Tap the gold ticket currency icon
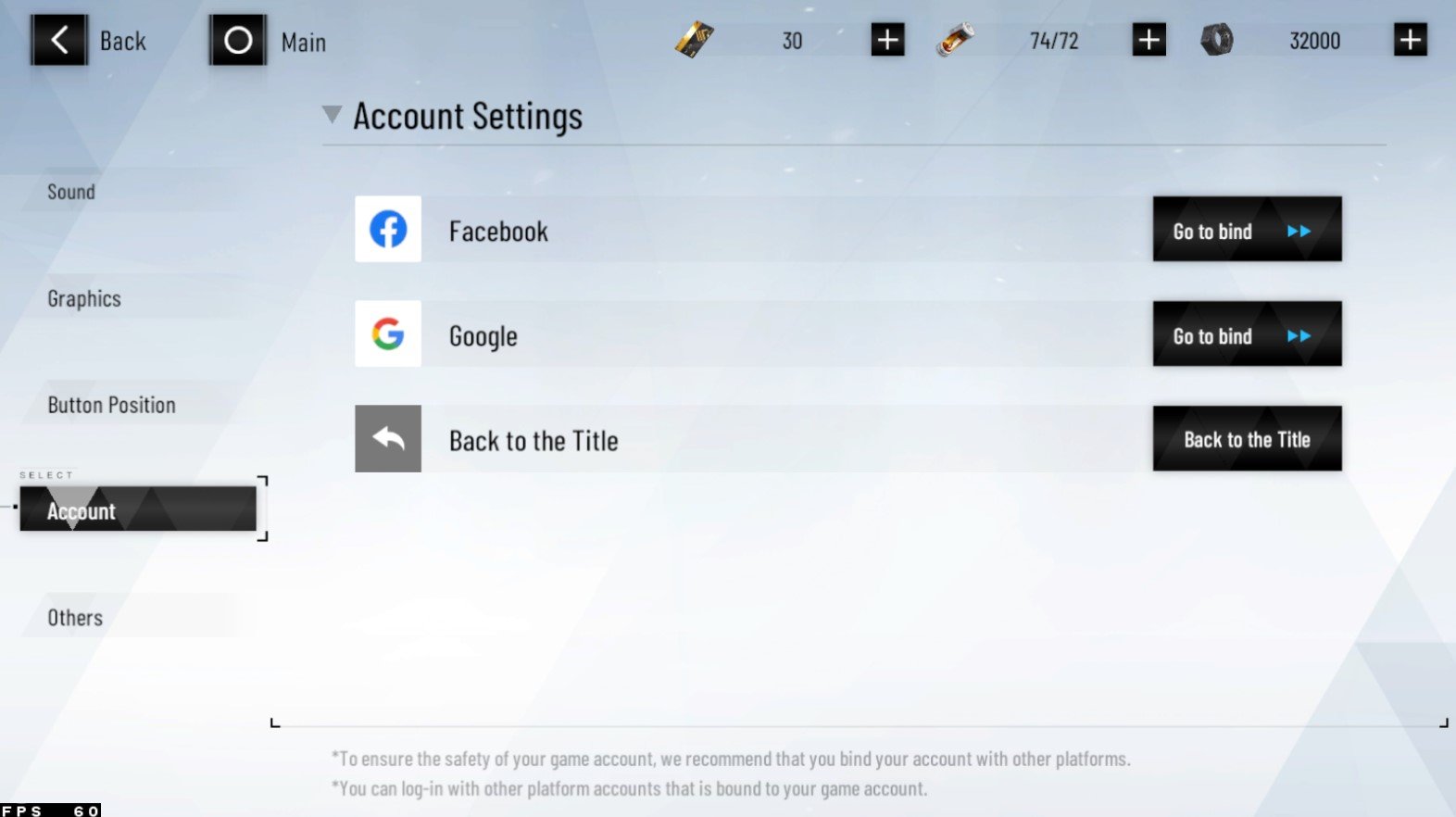 (695, 40)
